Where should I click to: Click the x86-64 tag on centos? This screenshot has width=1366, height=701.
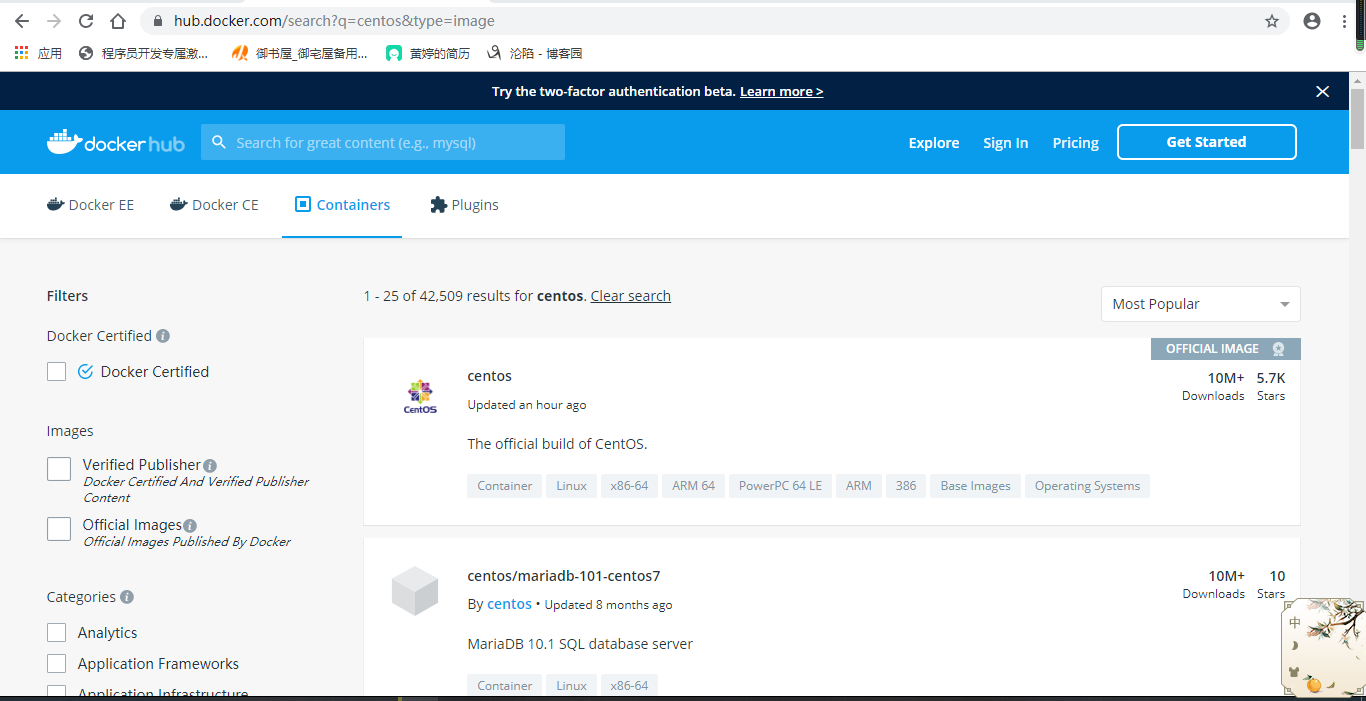[629, 486]
